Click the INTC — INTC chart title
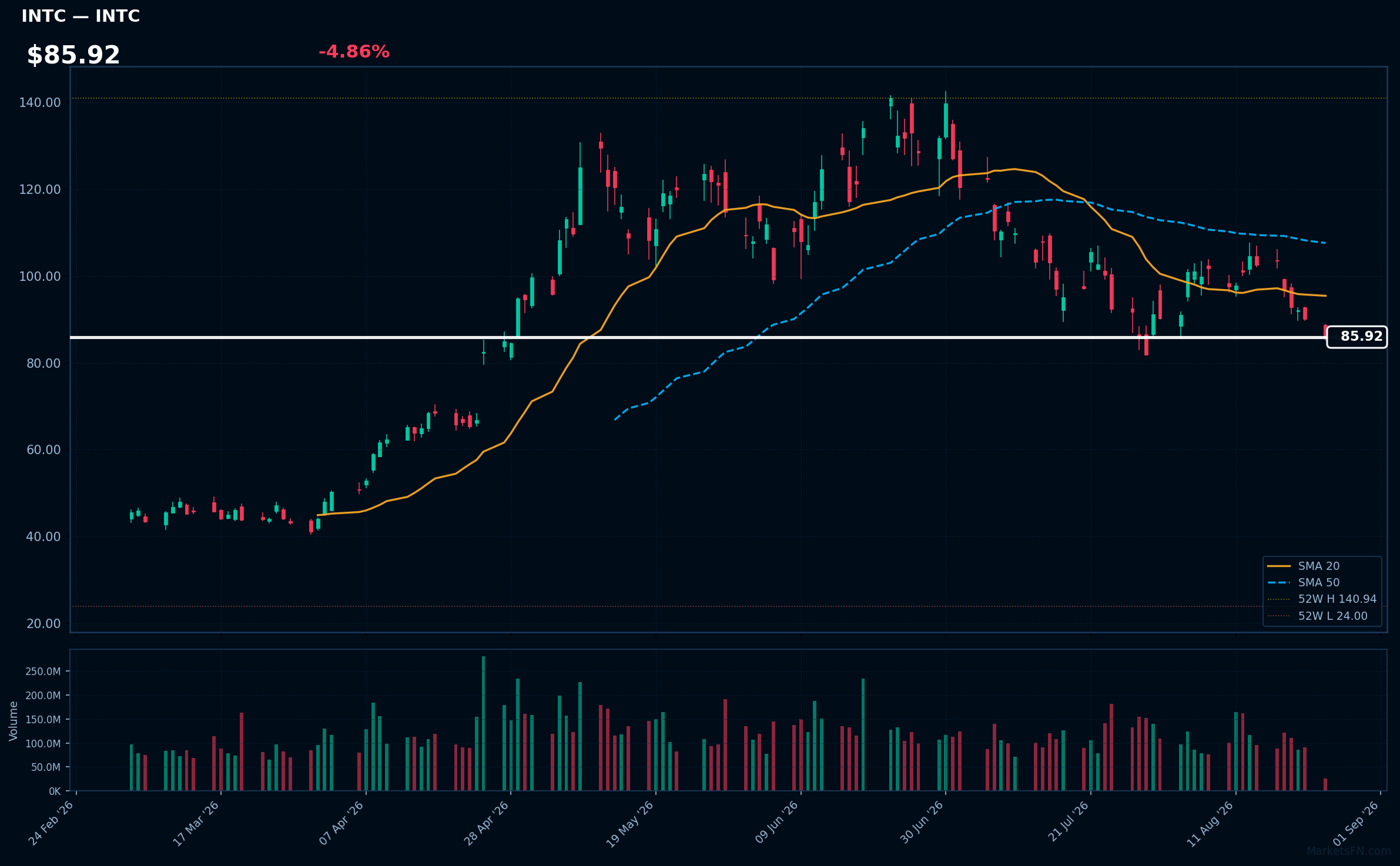Image resolution: width=1400 pixels, height=866 pixels. click(x=81, y=16)
